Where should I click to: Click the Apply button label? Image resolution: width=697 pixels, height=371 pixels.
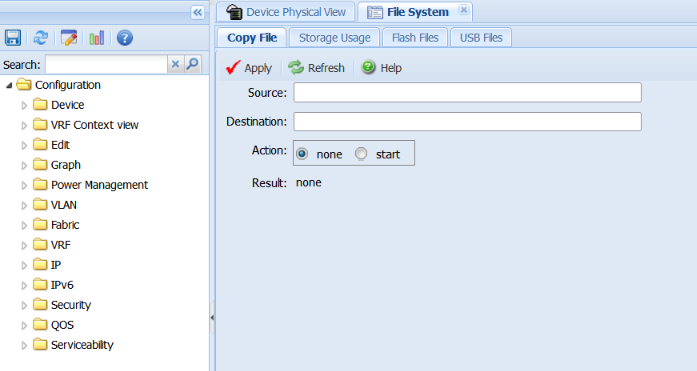258,68
